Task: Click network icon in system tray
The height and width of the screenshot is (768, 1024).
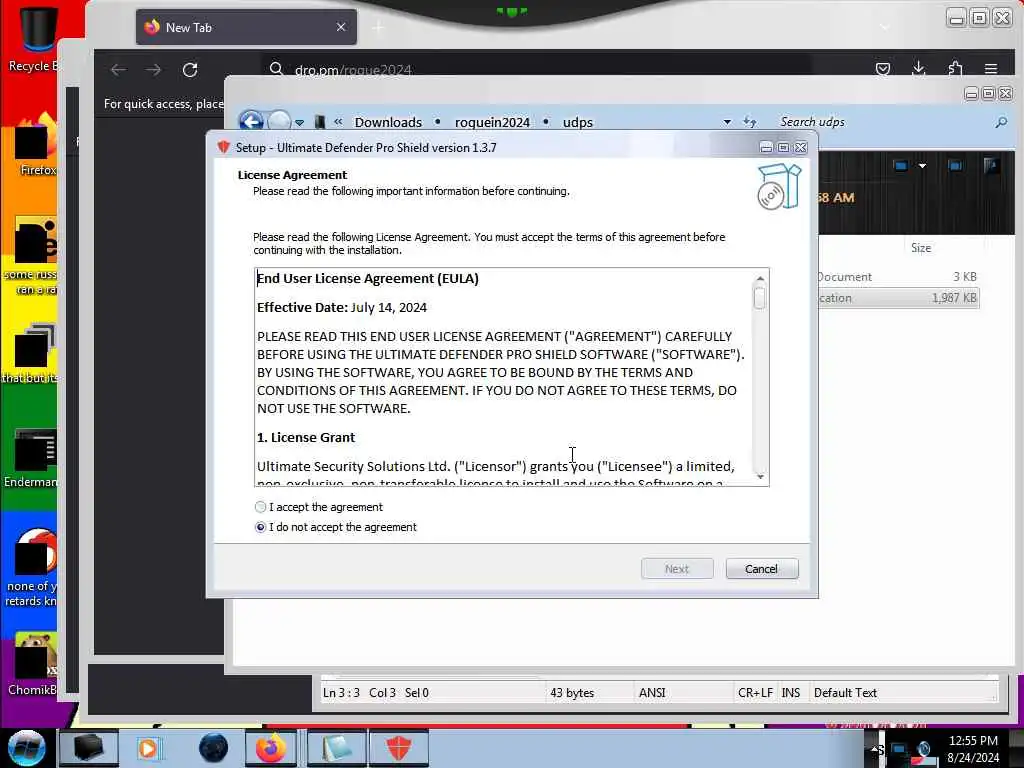Action: click(899, 750)
